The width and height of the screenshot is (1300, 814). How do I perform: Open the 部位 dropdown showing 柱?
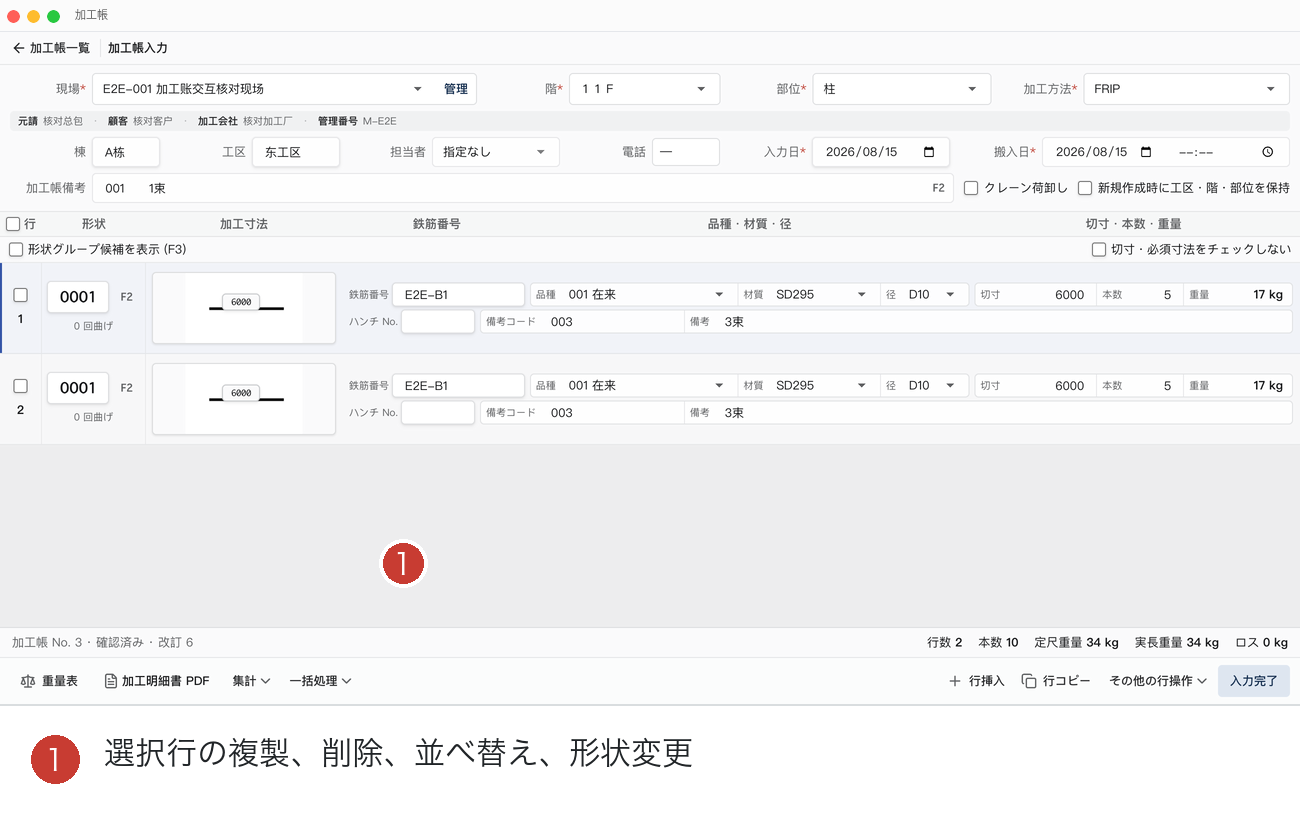pos(902,89)
